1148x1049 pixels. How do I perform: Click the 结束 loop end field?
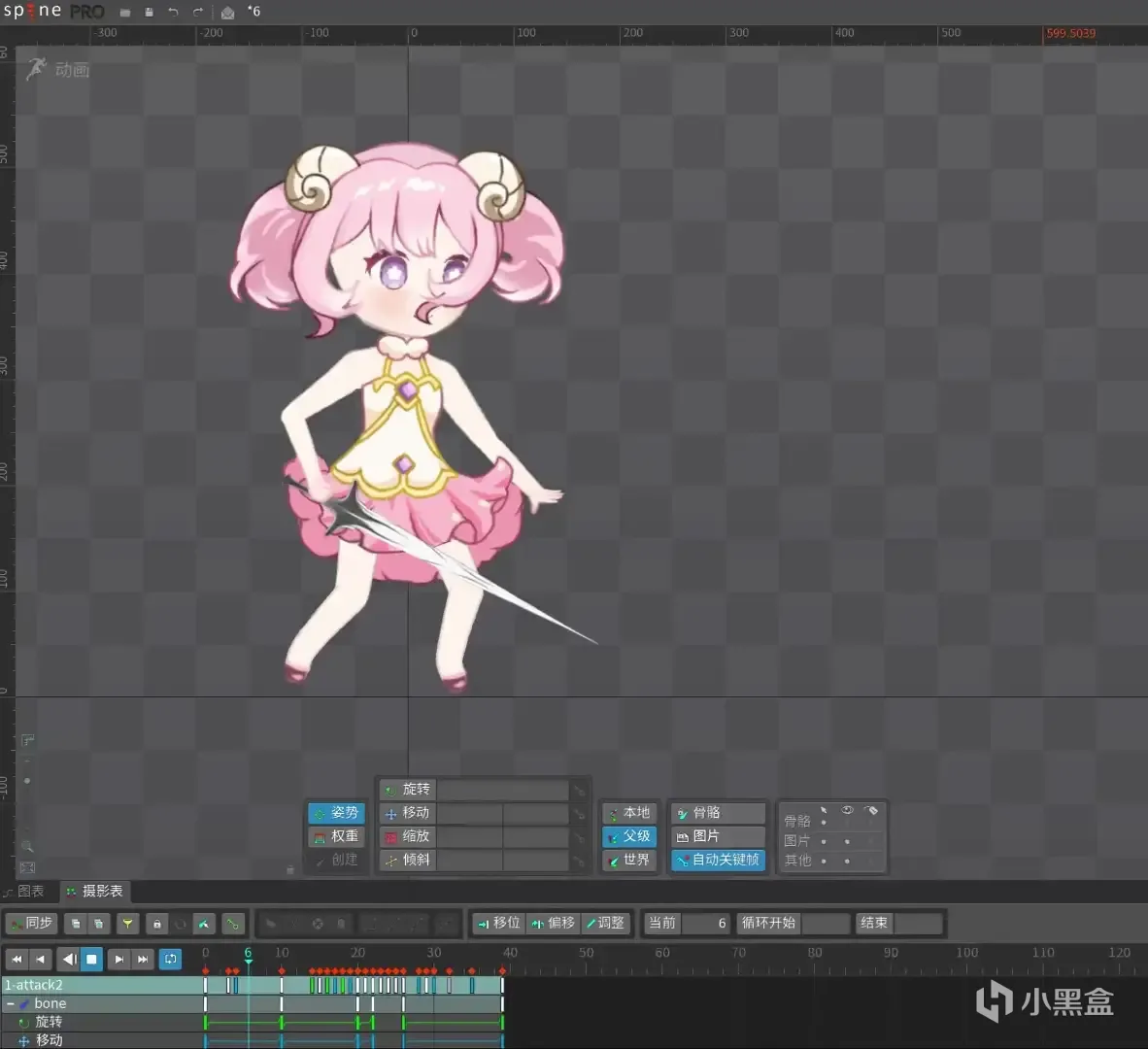[x=918, y=923]
